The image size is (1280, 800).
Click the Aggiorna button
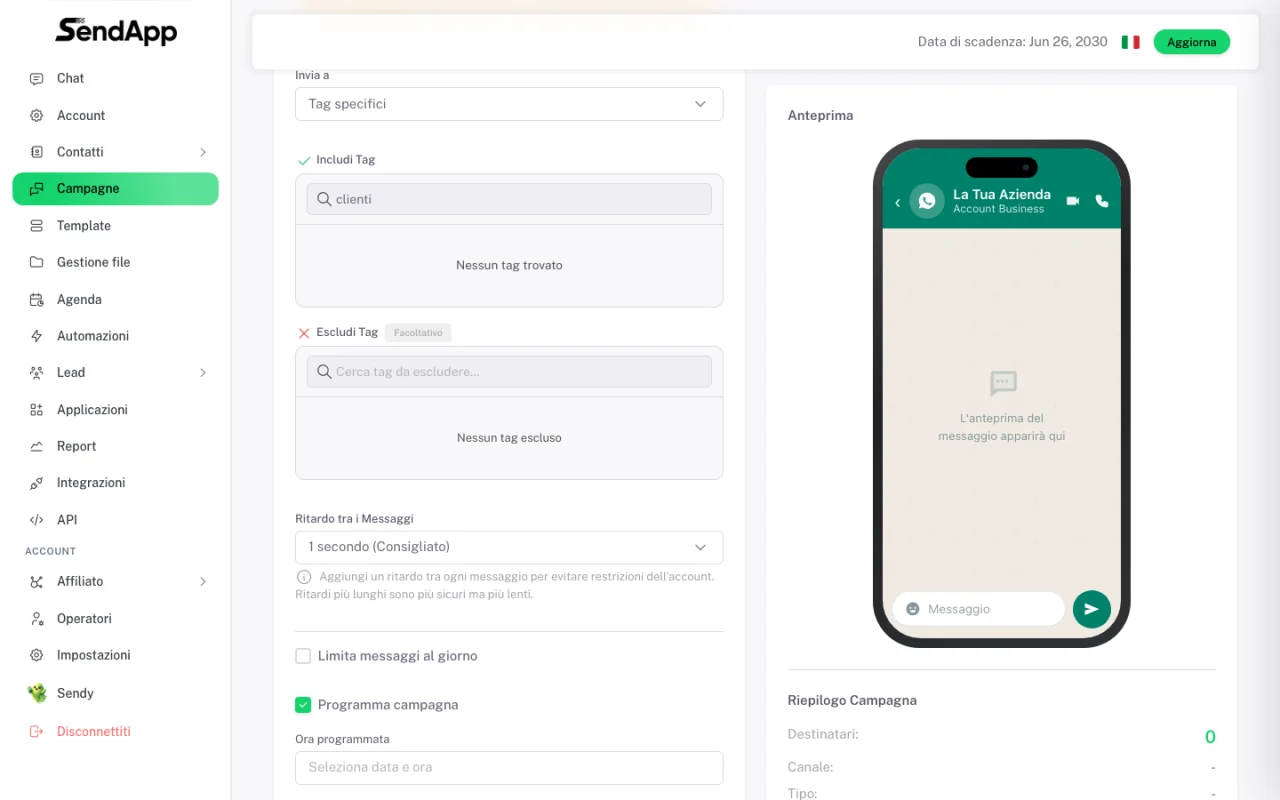(x=1192, y=42)
